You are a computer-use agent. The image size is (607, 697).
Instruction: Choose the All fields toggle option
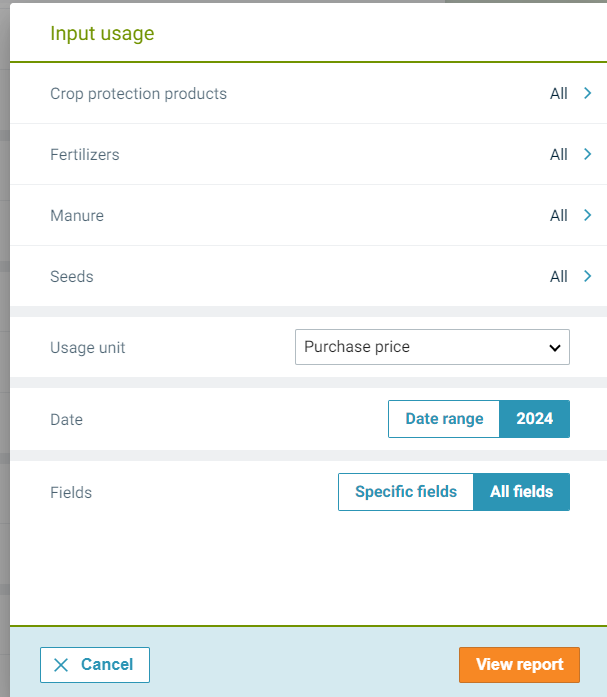(x=521, y=492)
